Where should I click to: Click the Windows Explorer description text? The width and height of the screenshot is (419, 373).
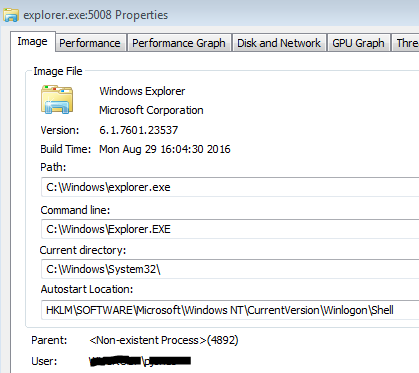pyautogui.click(x=142, y=91)
